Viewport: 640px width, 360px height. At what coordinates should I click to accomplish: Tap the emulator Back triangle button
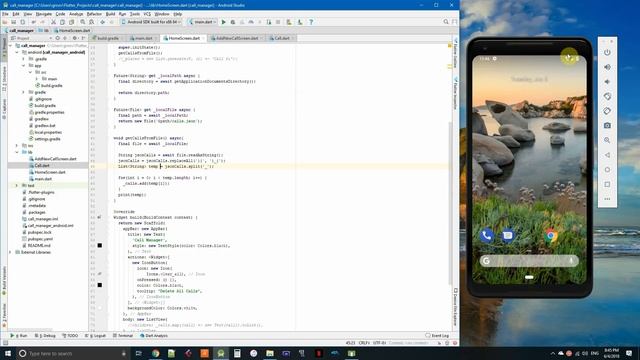click(x=607, y=155)
